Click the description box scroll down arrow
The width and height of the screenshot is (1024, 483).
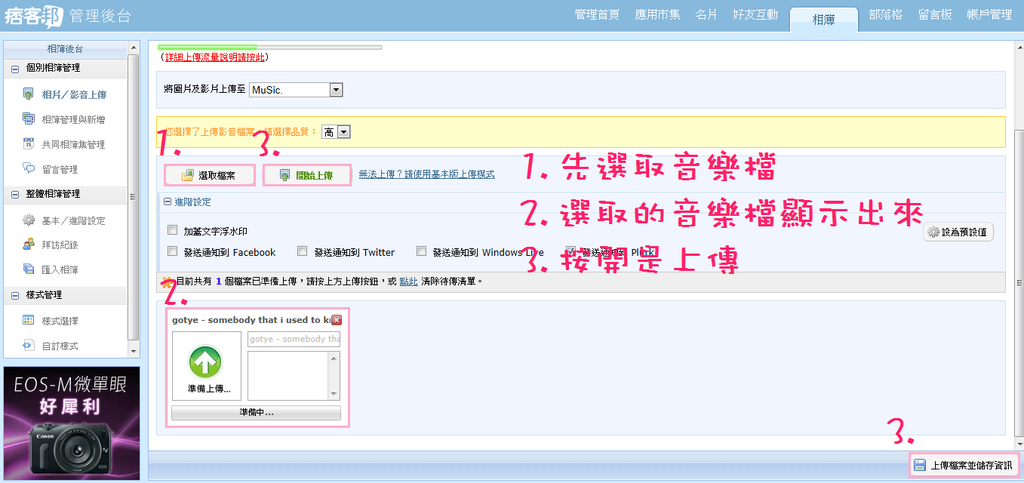[335, 394]
